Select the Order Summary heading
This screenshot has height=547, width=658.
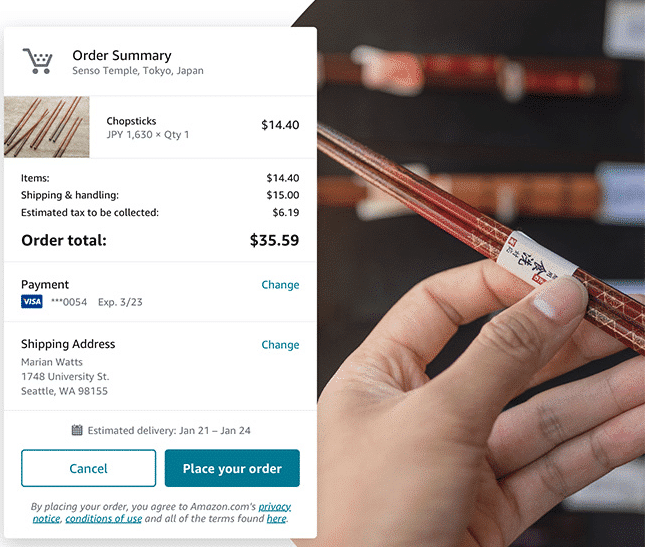122,55
